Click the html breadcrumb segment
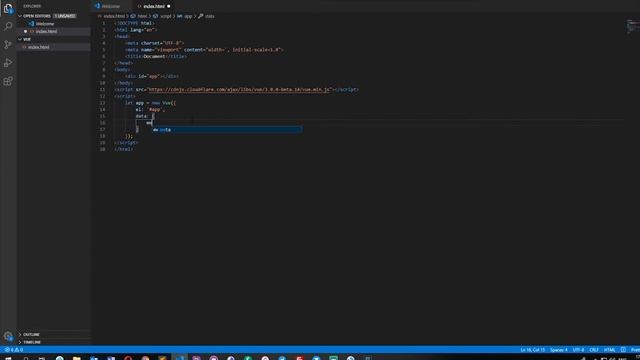Screen dimensions: 640x360 click(142, 16)
